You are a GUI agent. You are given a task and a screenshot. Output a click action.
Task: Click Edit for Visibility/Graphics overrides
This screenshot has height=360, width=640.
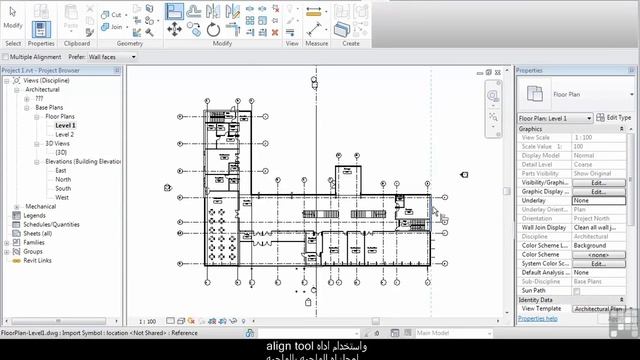tap(598, 183)
